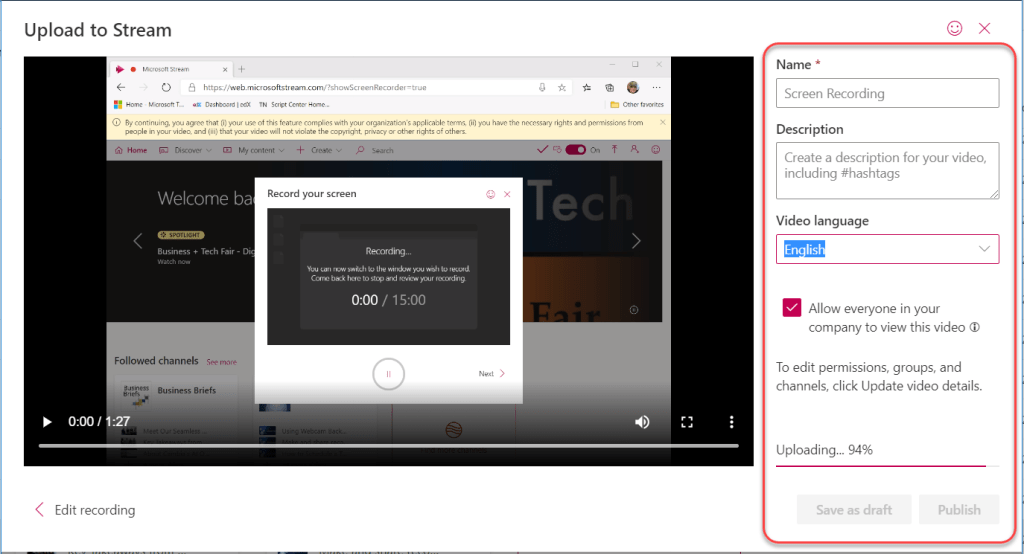Click the Uploading 94% progress bar

click(x=887, y=466)
